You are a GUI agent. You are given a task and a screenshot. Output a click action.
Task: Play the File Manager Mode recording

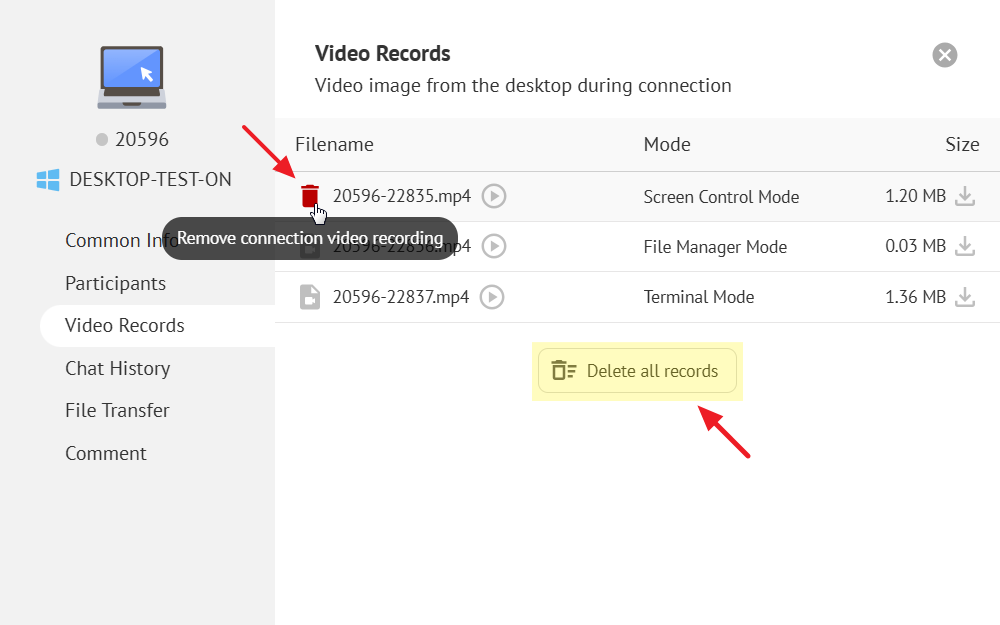tap(493, 246)
